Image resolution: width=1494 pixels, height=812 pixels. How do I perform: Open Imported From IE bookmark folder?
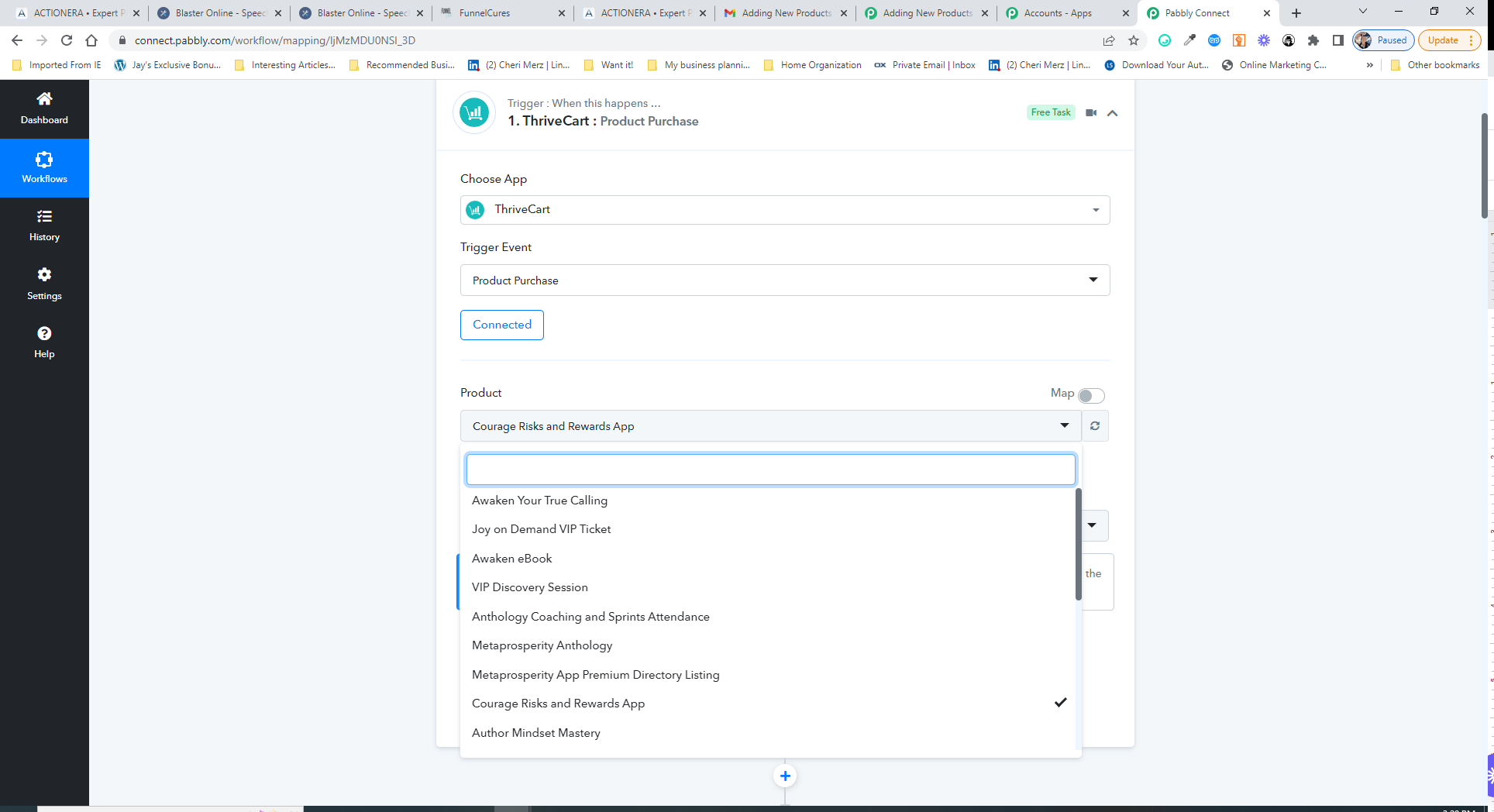point(57,65)
